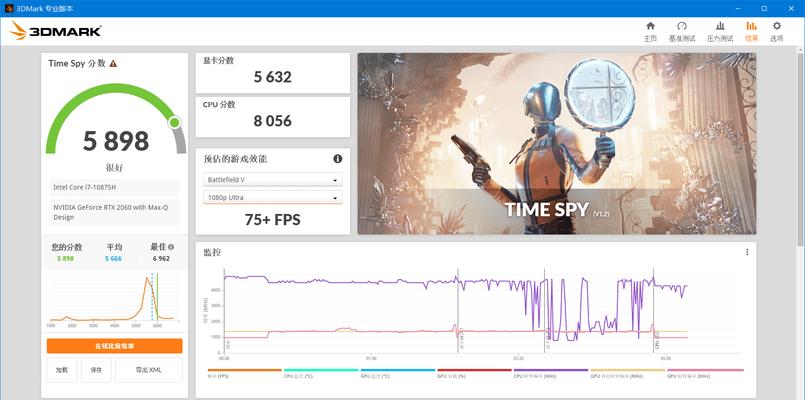Click the green score gauge knob
The width and height of the screenshot is (805, 400).
click(x=175, y=122)
